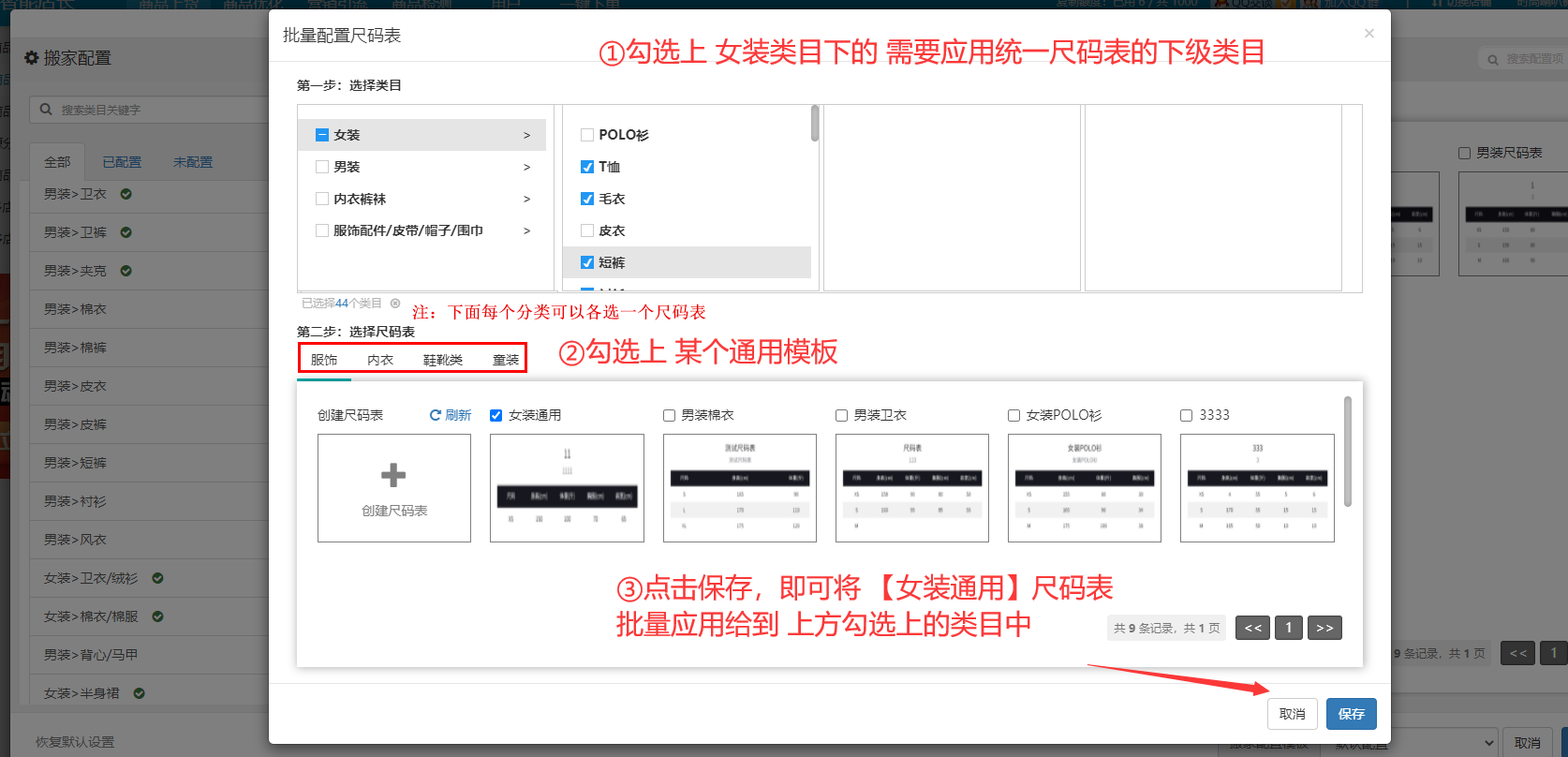Go to previous page with << button
Screen dimensions: 1568x757
[x=1252, y=628]
